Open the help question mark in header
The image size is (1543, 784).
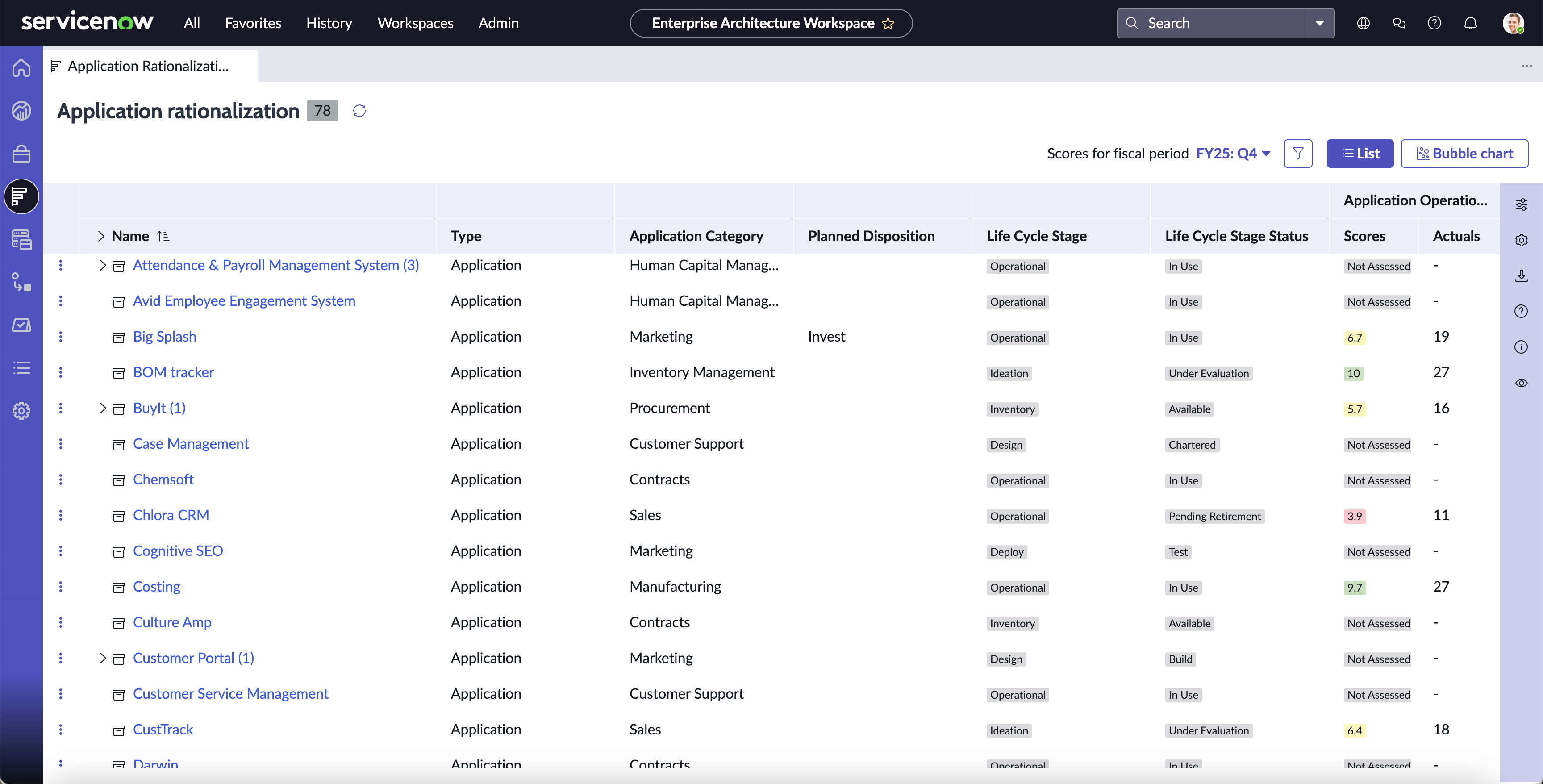(1435, 23)
